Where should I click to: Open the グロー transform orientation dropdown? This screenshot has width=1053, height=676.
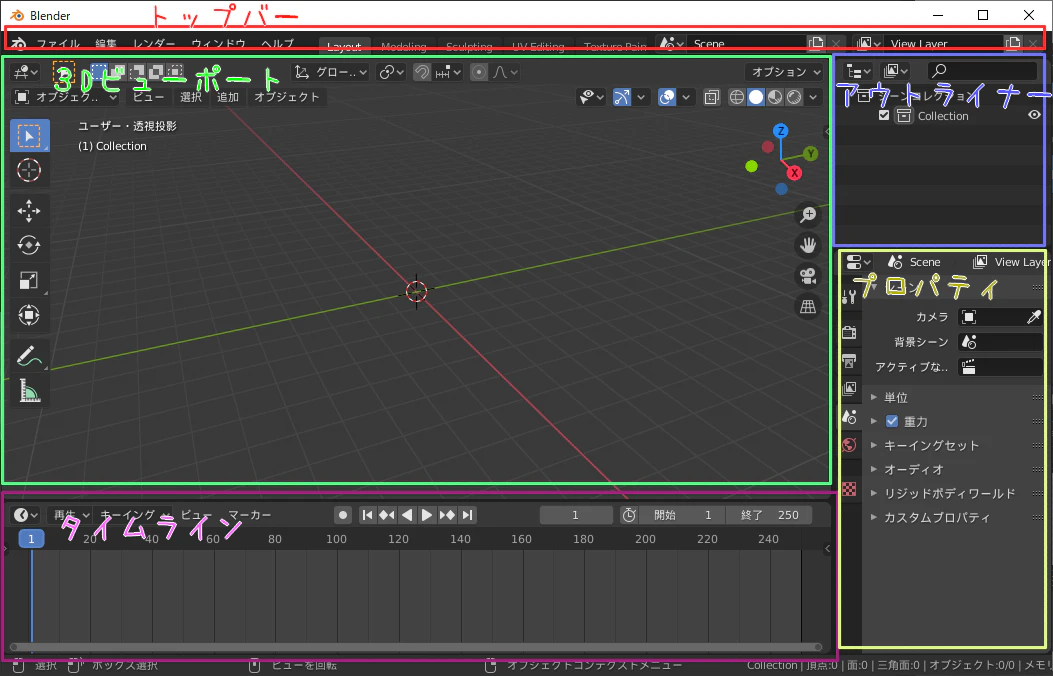[331, 73]
